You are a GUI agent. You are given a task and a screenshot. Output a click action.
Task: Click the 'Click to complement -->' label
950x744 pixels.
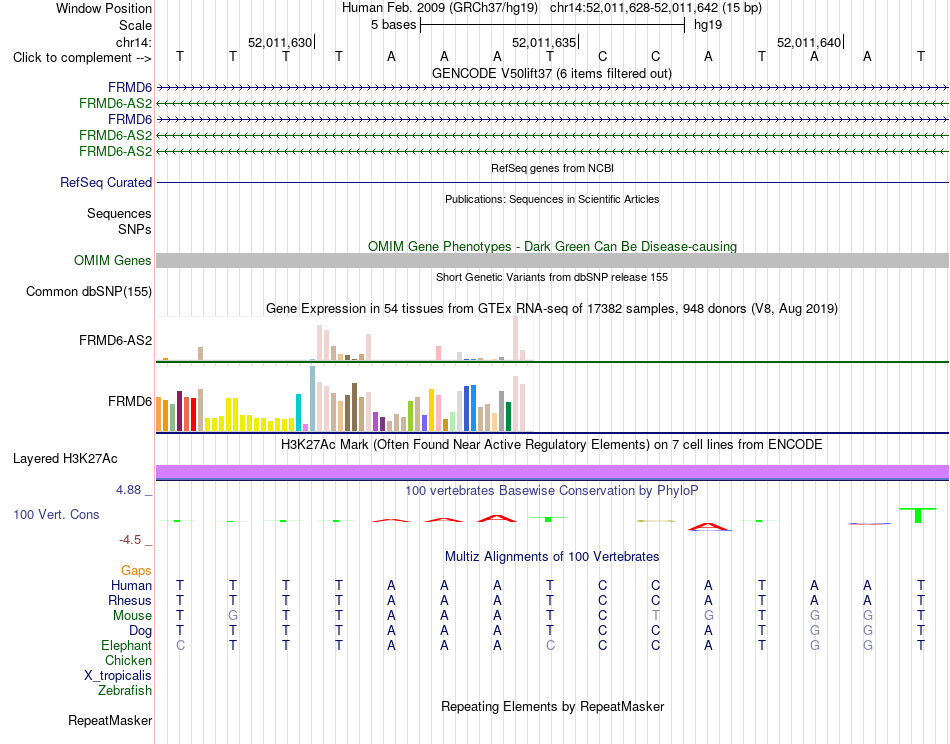pyautogui.click(x=82, y=58)
